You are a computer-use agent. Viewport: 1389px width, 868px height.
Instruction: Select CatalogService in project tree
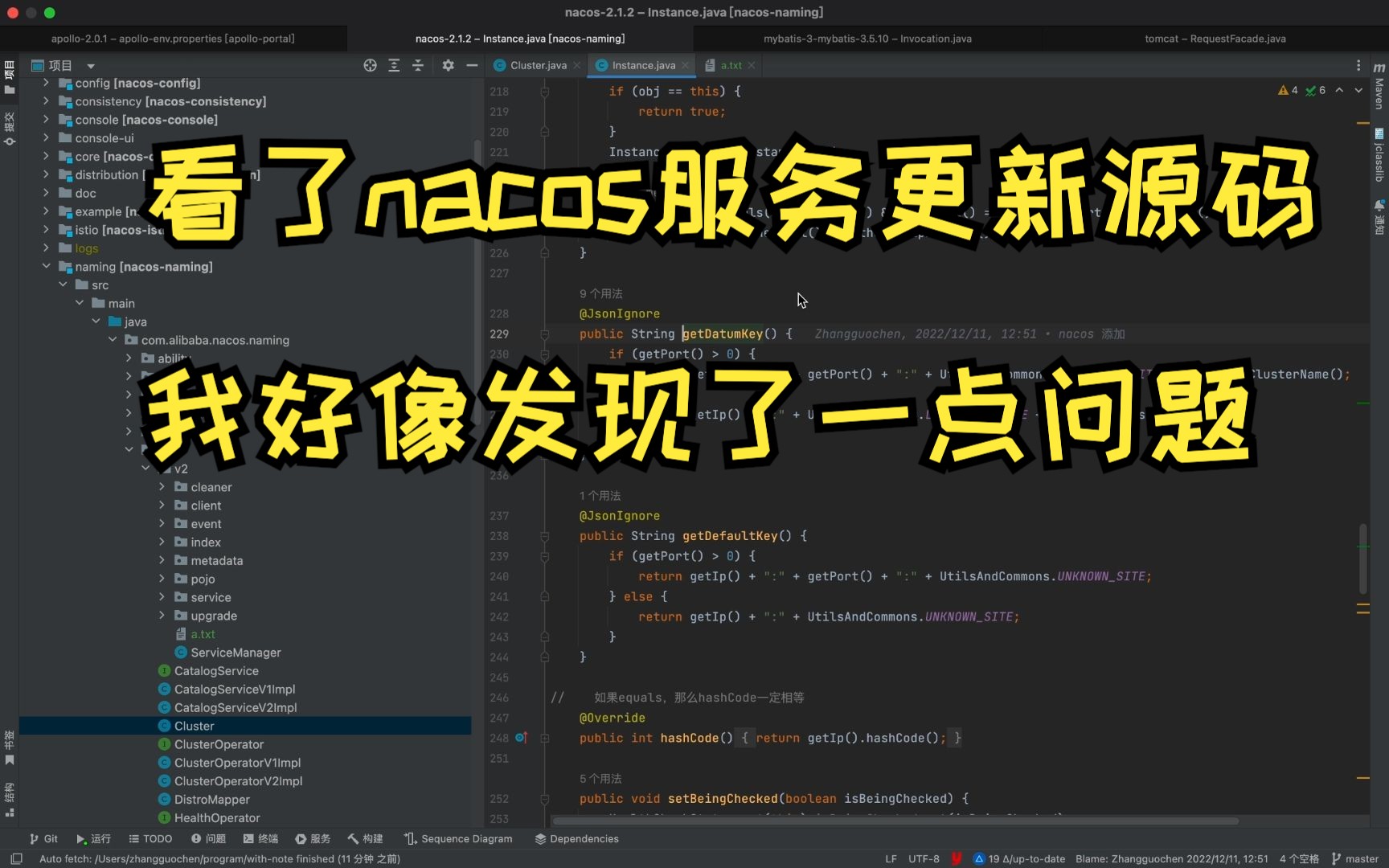[216, 671]
